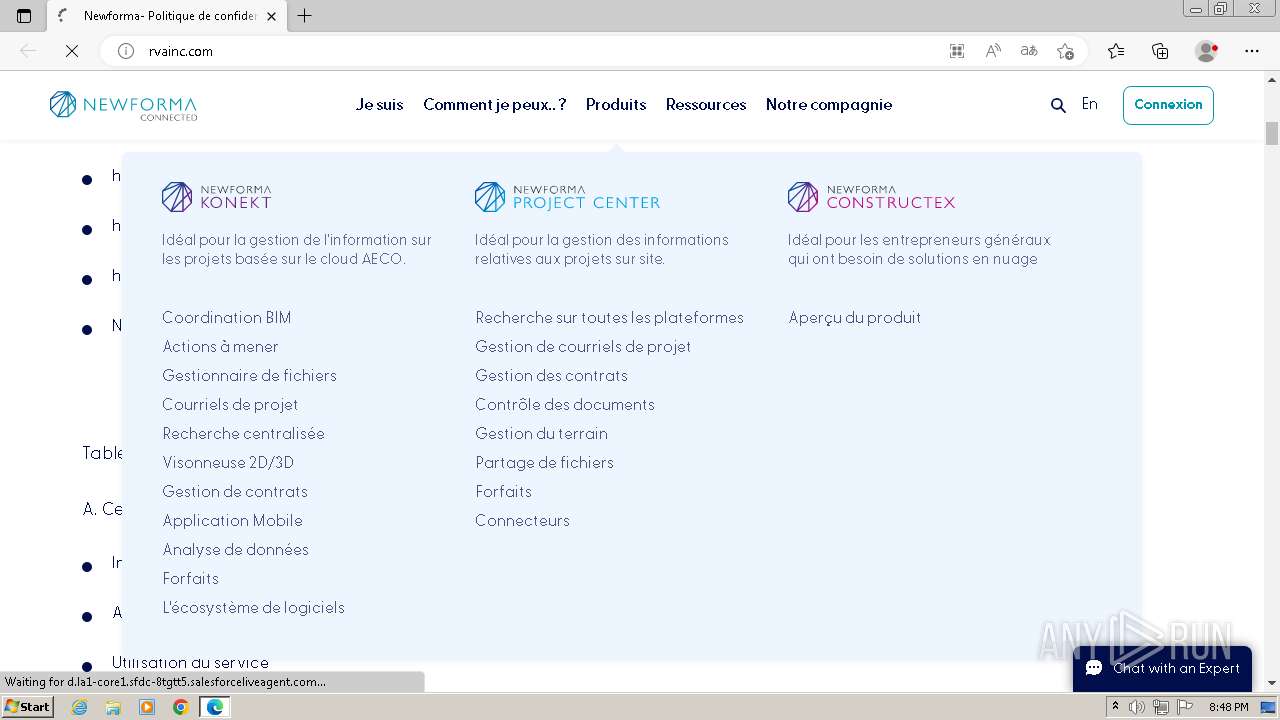Click the stop loading button

pyautogui.click(x=72, y=51)
